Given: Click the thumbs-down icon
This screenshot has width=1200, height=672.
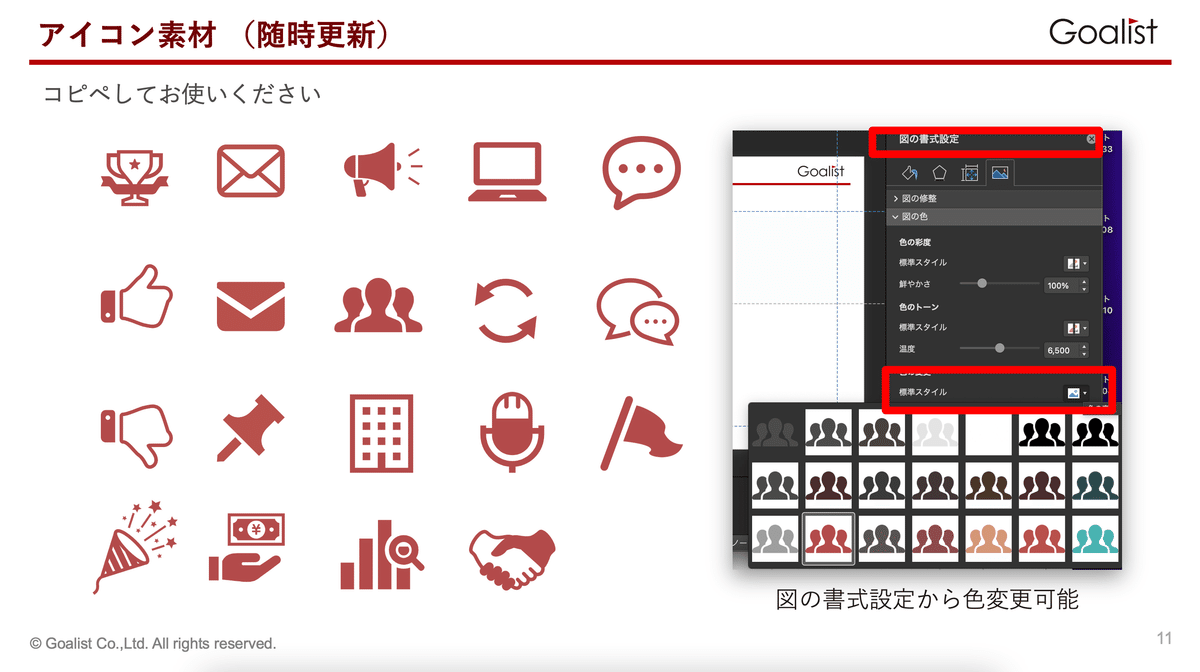Looking at the screenshot, I should pyautogui.click(x=136, y=436).
